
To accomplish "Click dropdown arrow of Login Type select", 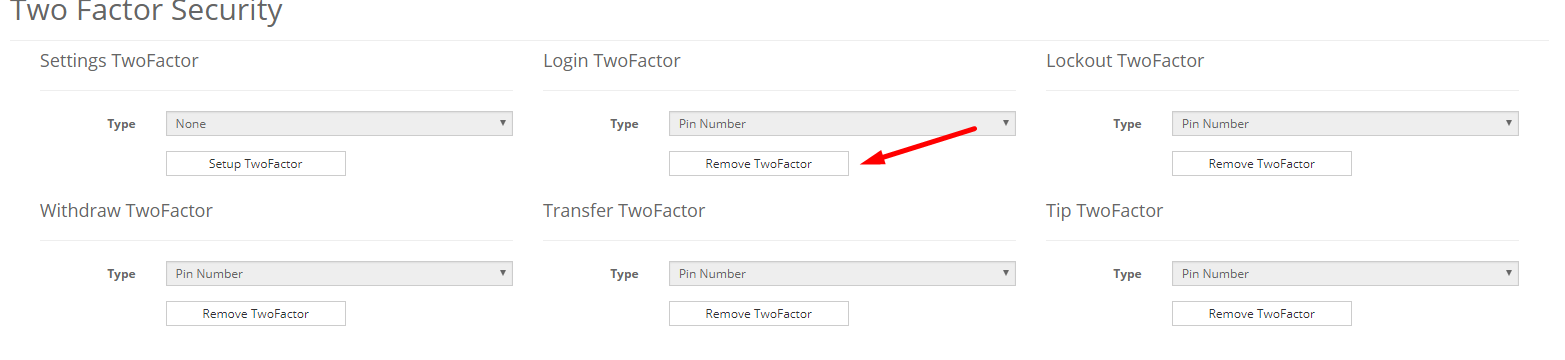I will click(x=1006, y=124).
